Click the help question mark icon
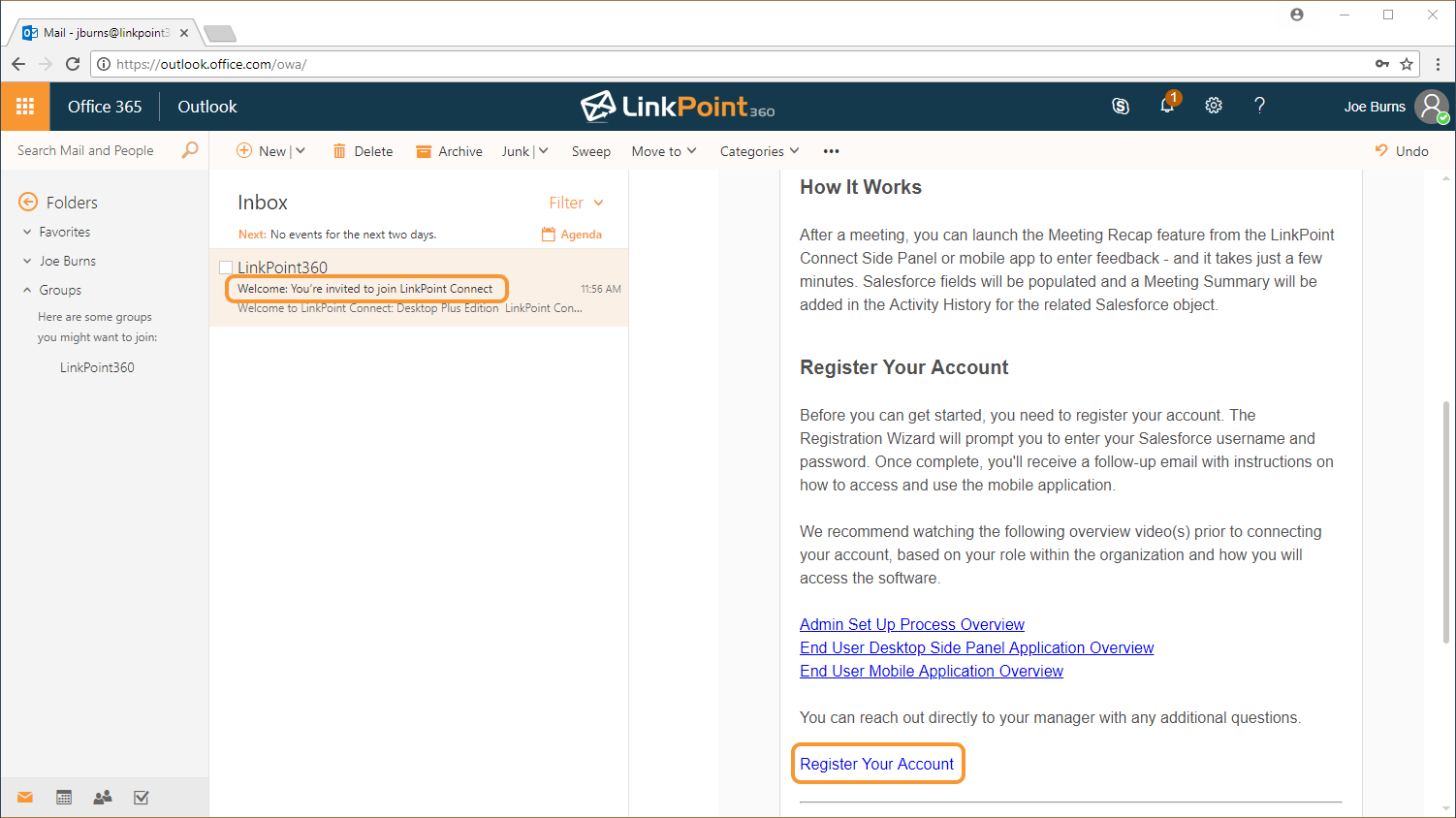1456x818 pixels. click(1259, 106)
